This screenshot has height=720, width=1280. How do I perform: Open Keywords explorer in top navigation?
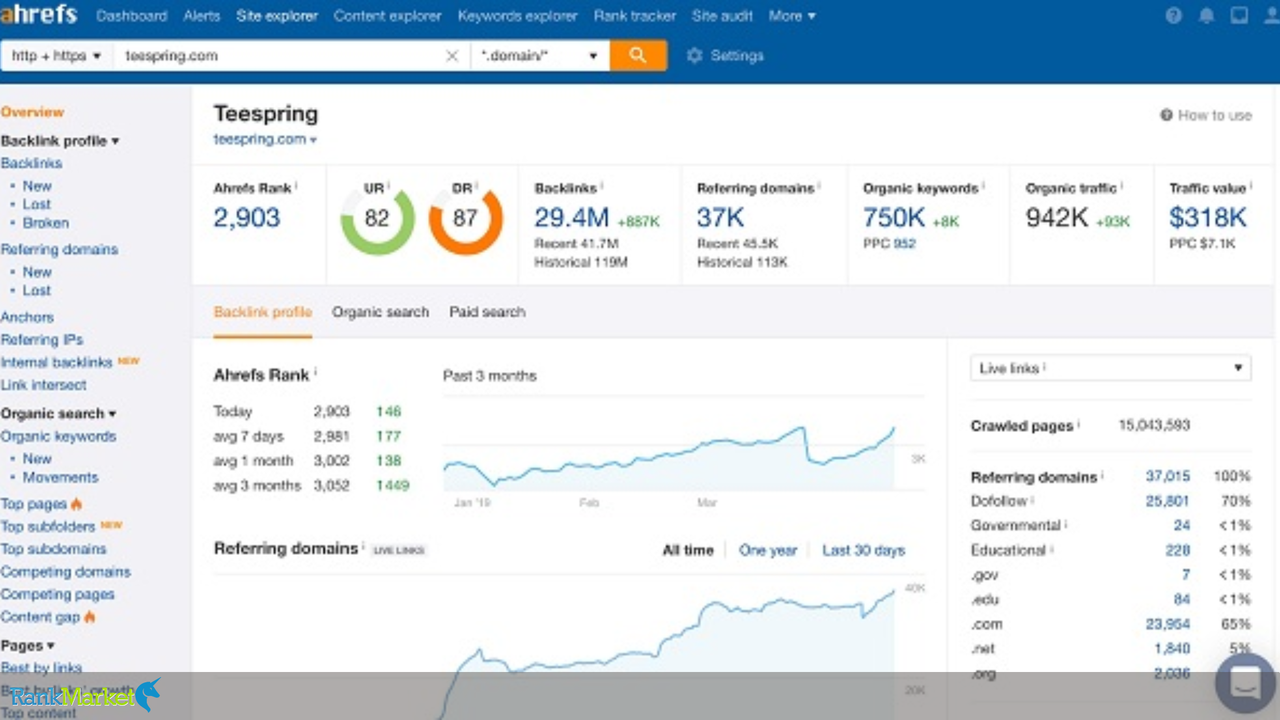tap(518, 16)
